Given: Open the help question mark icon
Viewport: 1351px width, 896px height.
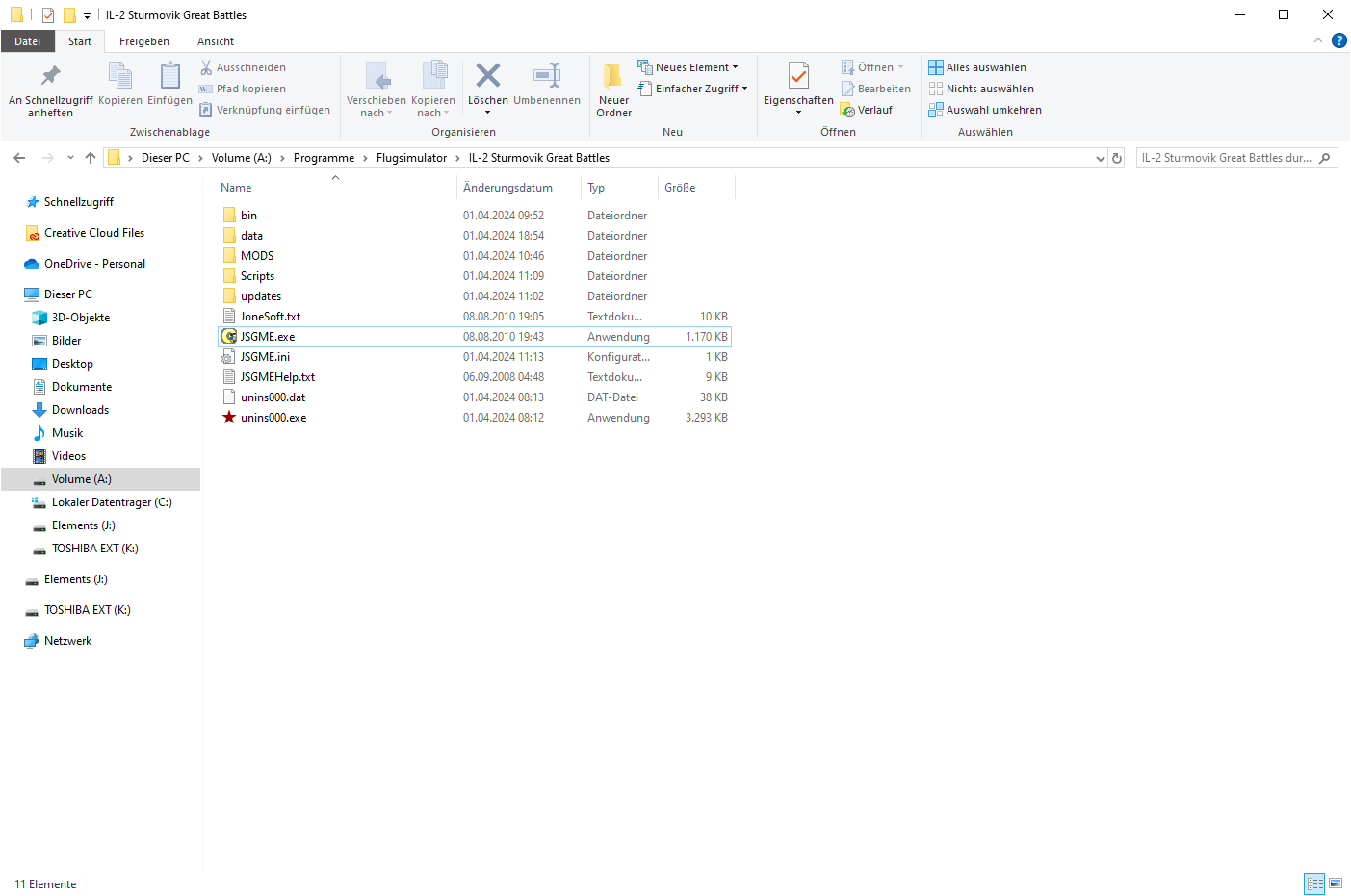Looking at the screenshot, I should tap(1338, 40).
